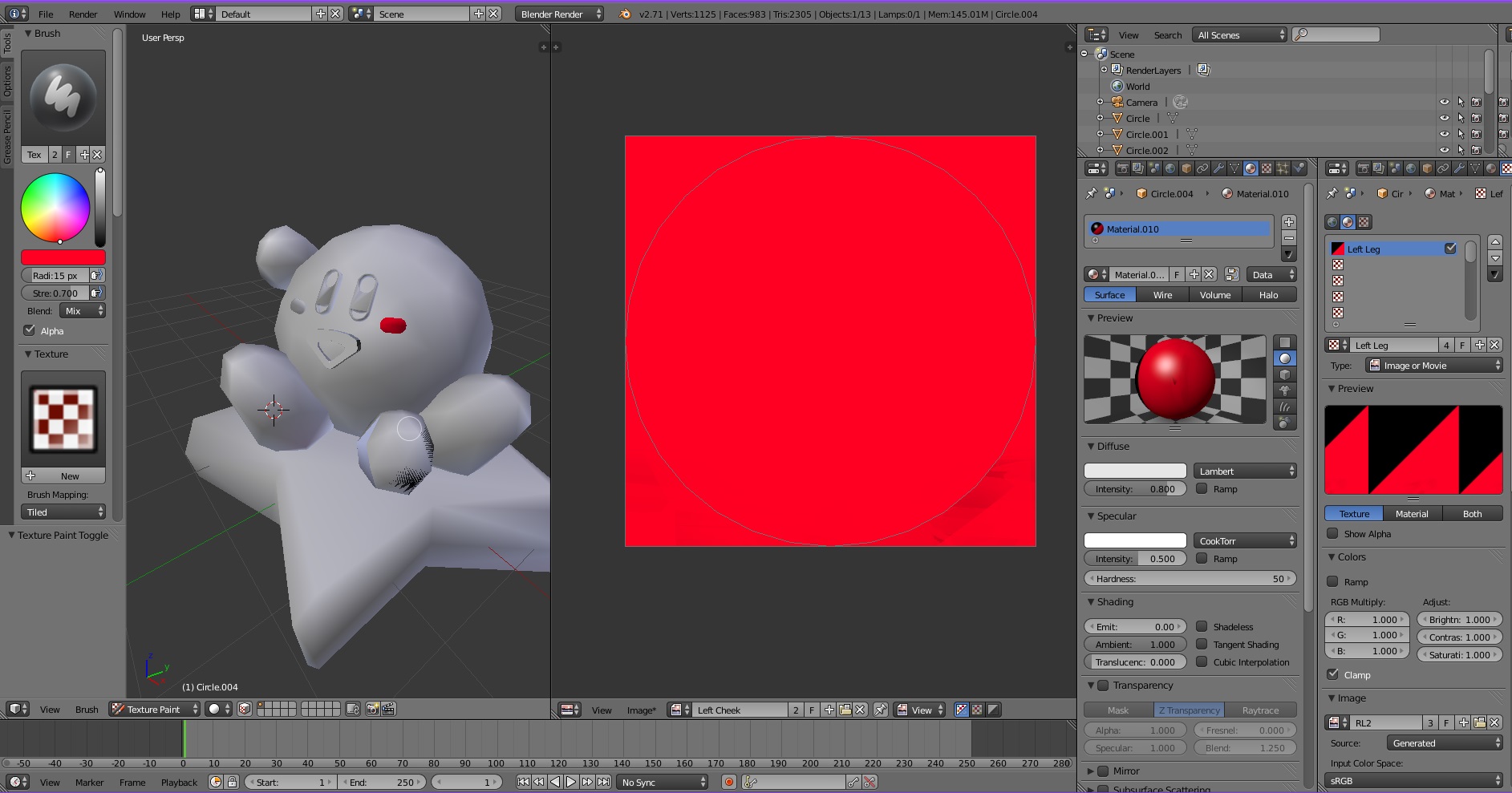Select flat plane preview shape for material
This screenshot has height=793, width=1512.
coord(1285,342)
